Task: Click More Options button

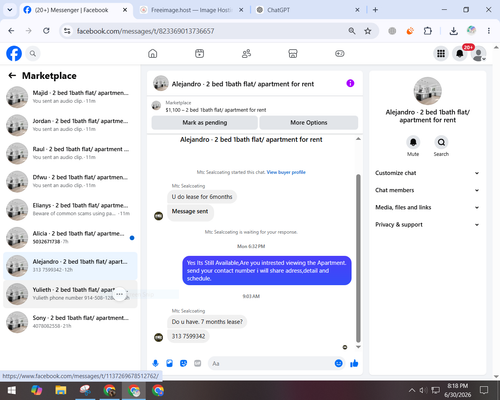Action: [309, 123]
